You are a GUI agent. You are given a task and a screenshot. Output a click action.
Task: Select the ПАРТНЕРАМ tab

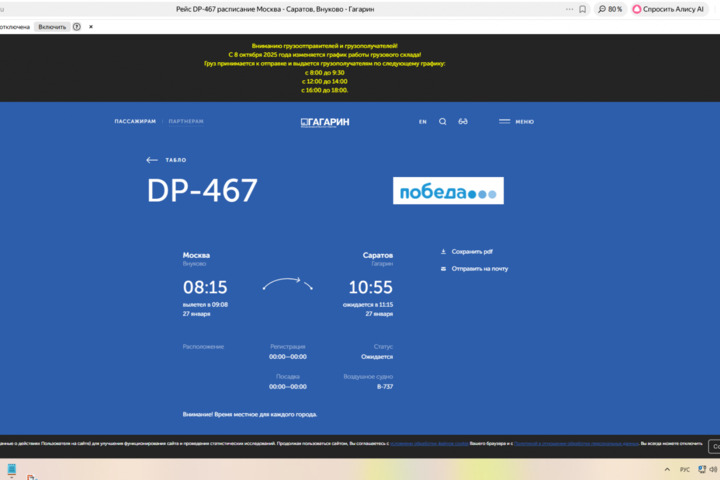tap(186, 121)
